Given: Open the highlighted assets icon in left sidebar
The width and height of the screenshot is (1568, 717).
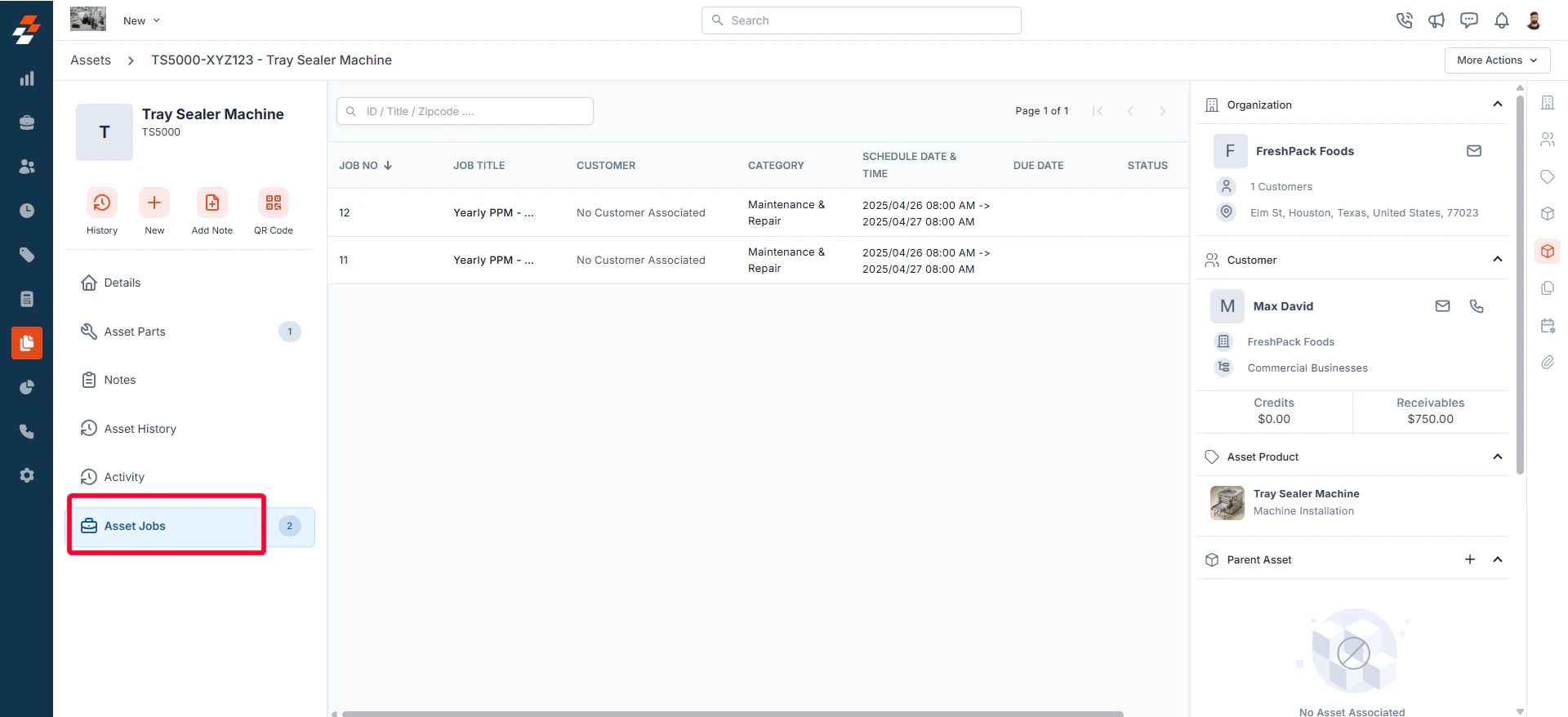Looking at the screenshot, I should [x=27, y=343].
